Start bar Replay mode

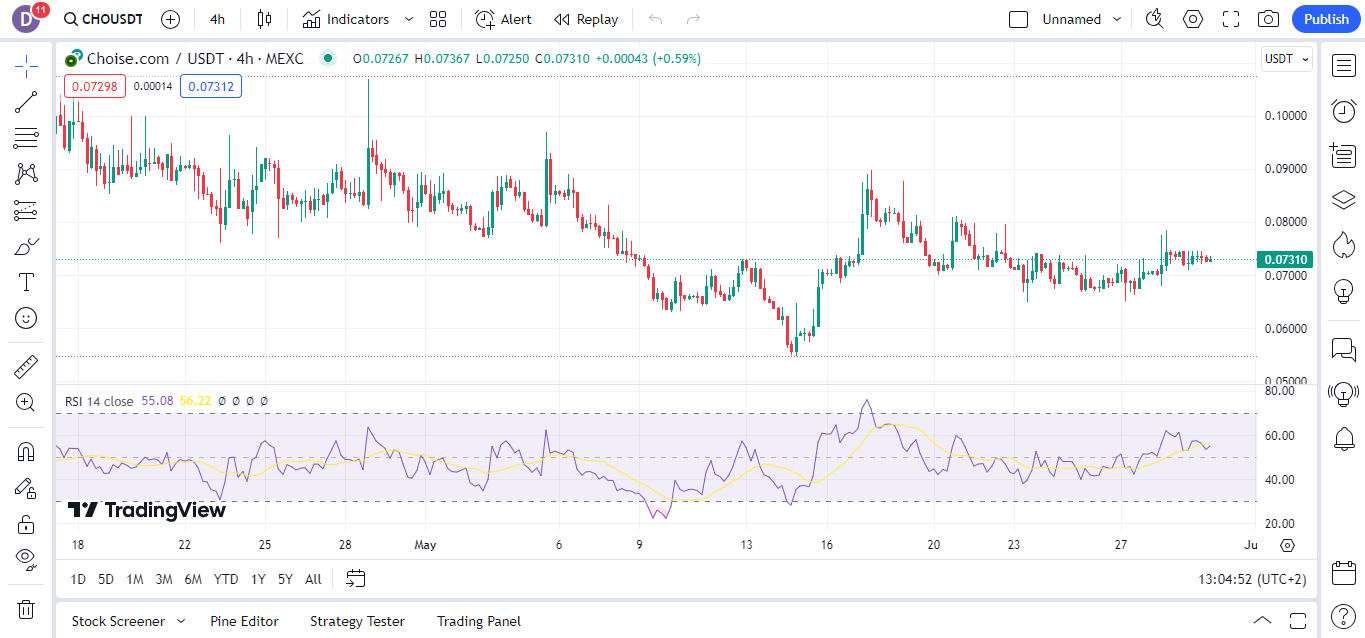pyautogui.click(x=586, y=19)
